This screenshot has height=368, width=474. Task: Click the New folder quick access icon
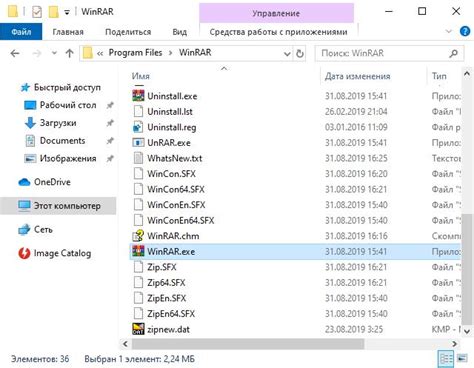click(54, 12)
